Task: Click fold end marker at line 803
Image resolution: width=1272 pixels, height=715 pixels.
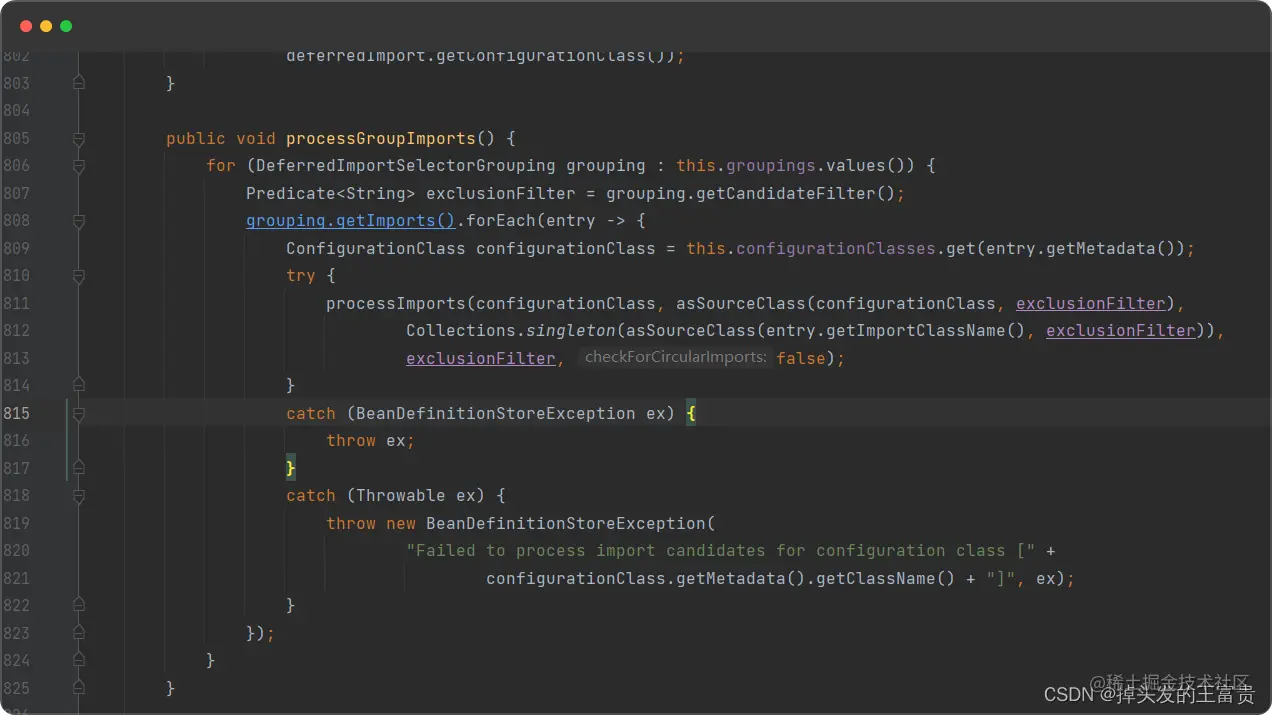Action: [x=79, y=83]
